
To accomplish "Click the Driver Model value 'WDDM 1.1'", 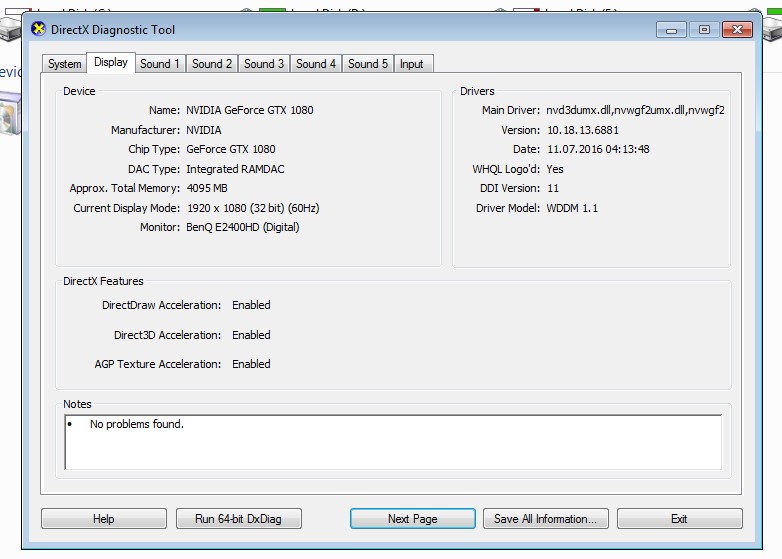I will tap(572, 208).
